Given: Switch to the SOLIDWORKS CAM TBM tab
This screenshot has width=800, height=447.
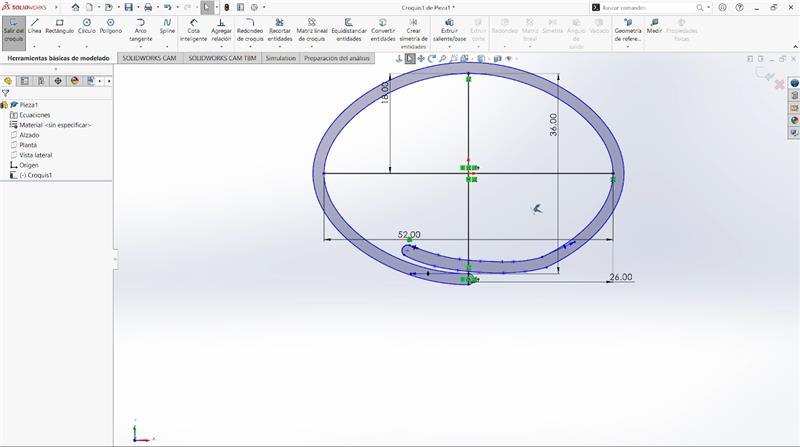Looking at the screenshot, I should click(x=222, y=58).
